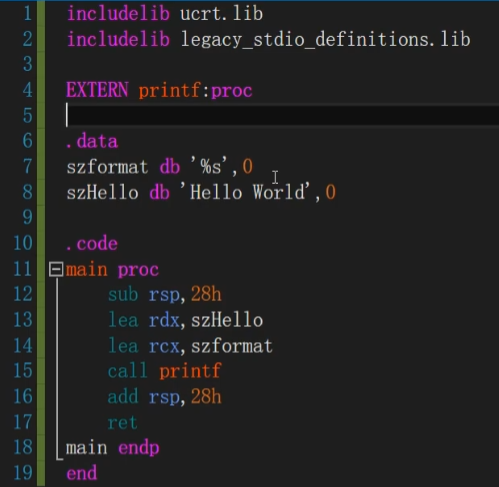Click 'call' instruction on line 15

pyautogui.click(x=128, y=371)
